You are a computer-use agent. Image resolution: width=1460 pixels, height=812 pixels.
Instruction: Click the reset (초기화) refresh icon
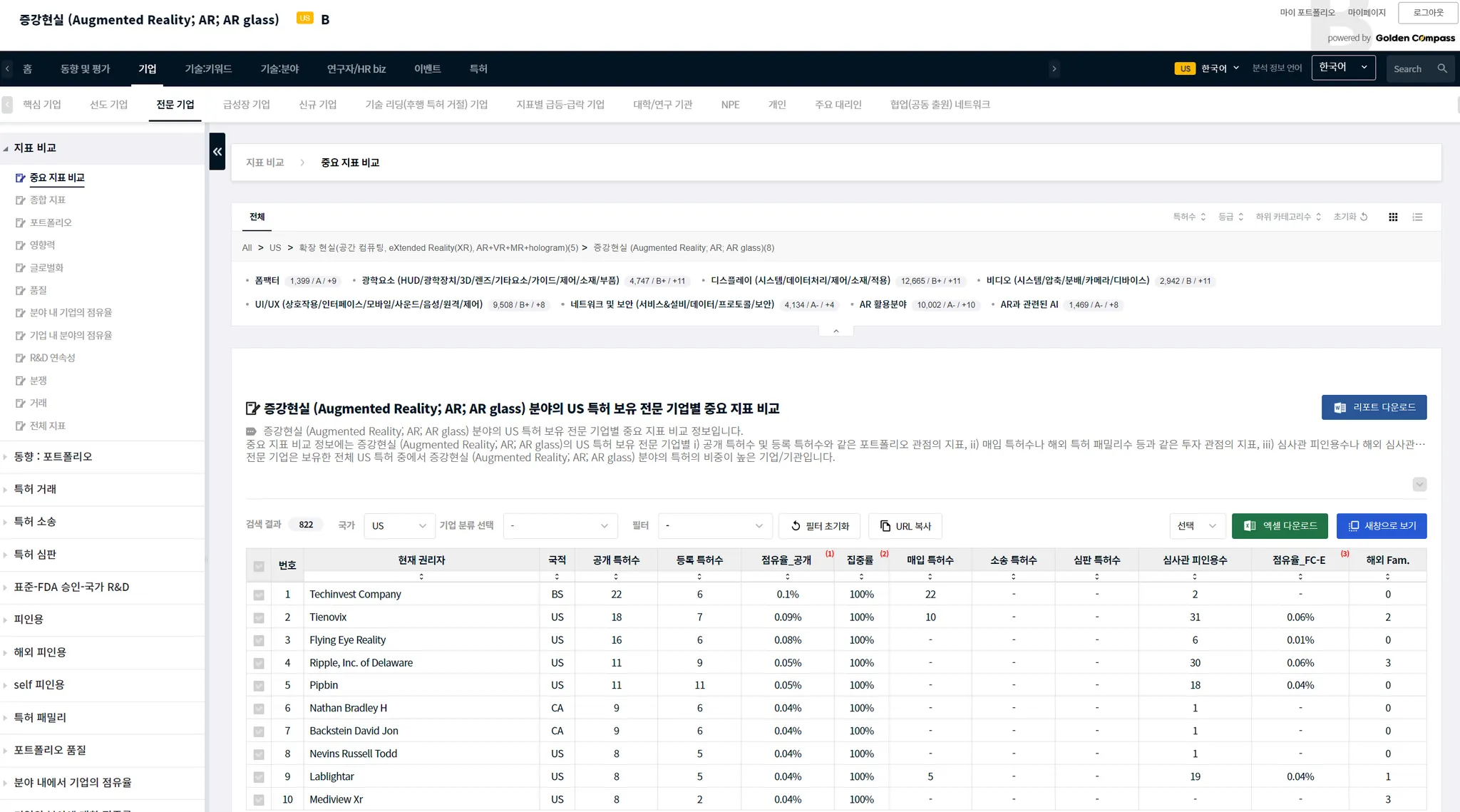(1364, 217)
